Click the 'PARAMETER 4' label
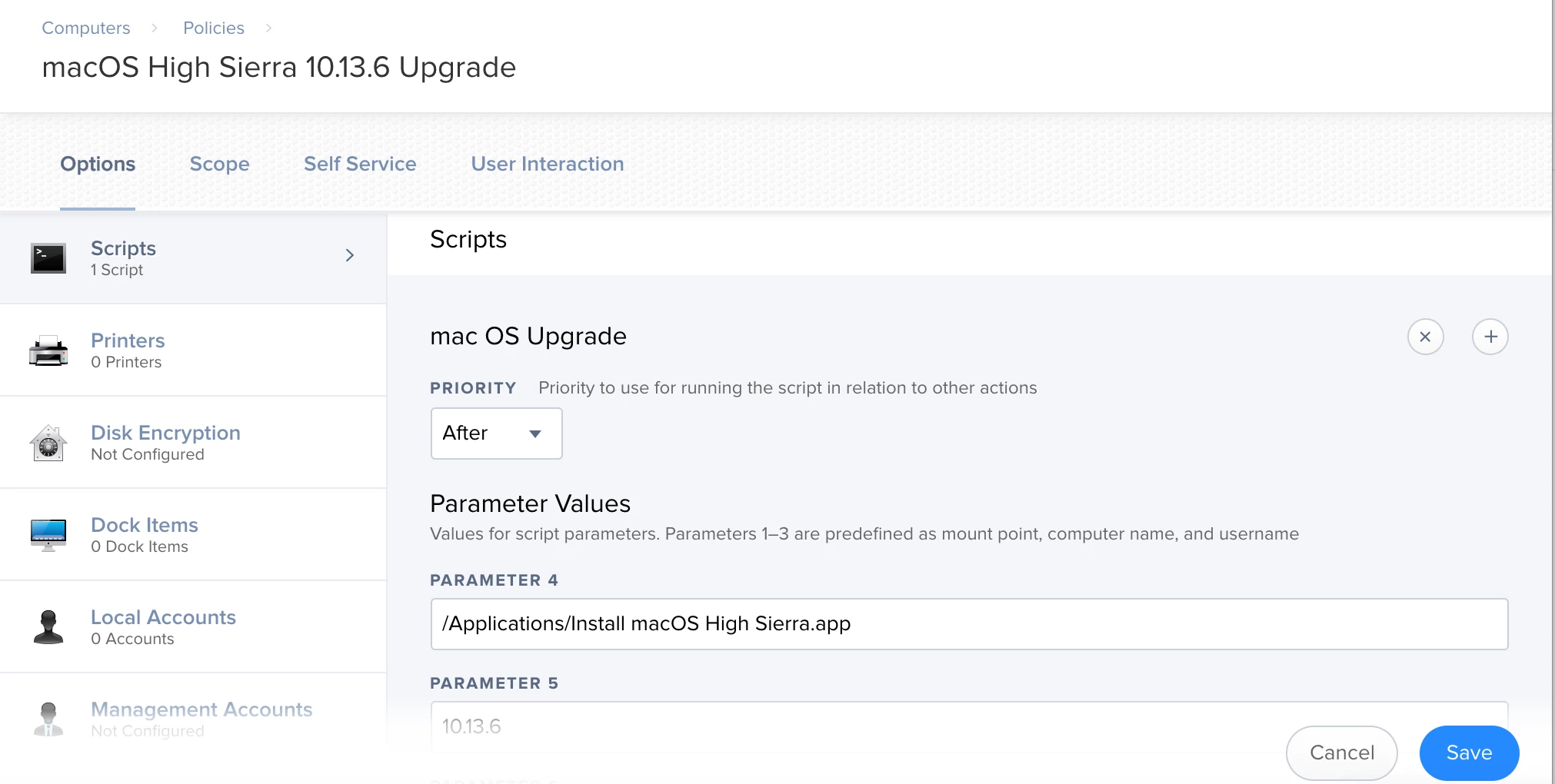The width and height of the screenshot is (1555, 784). [x=494, y=580]
